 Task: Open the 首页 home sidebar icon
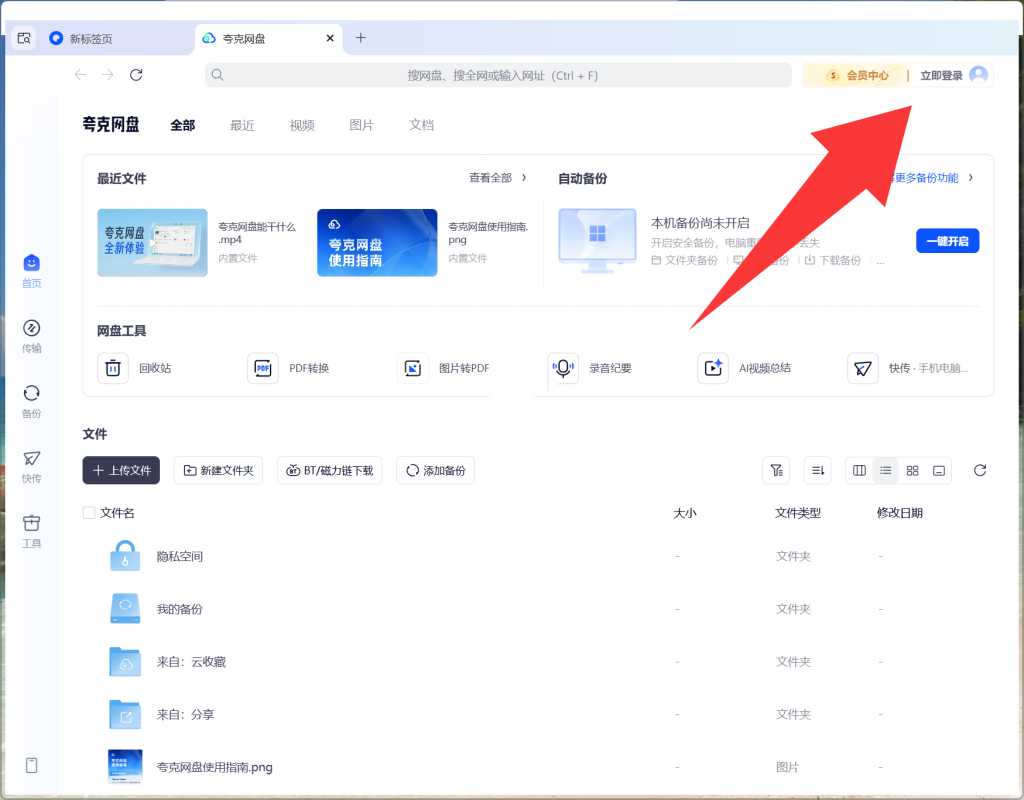[x=31, y=271]
